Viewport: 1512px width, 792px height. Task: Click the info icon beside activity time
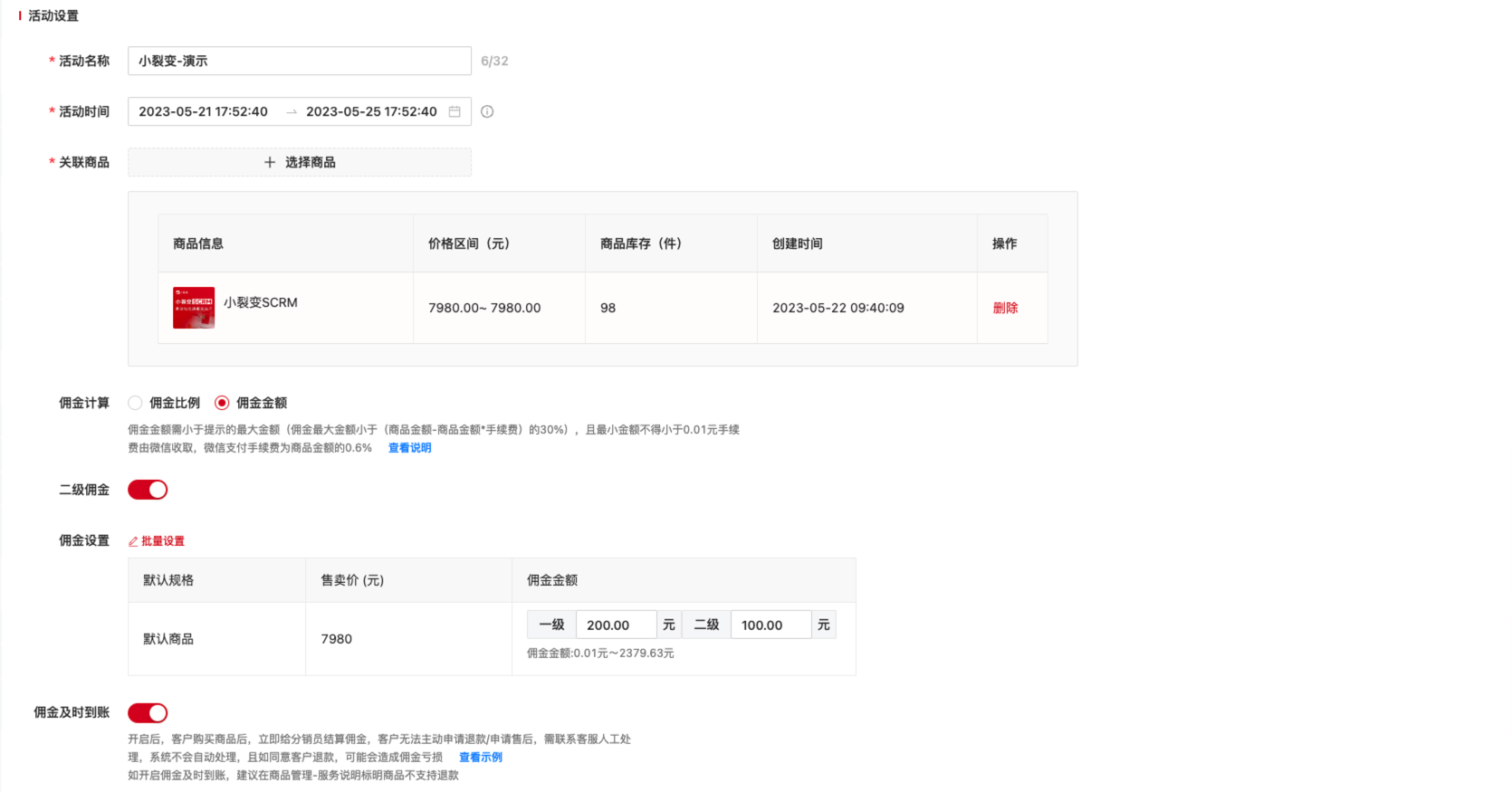click(x=487, y=111)
